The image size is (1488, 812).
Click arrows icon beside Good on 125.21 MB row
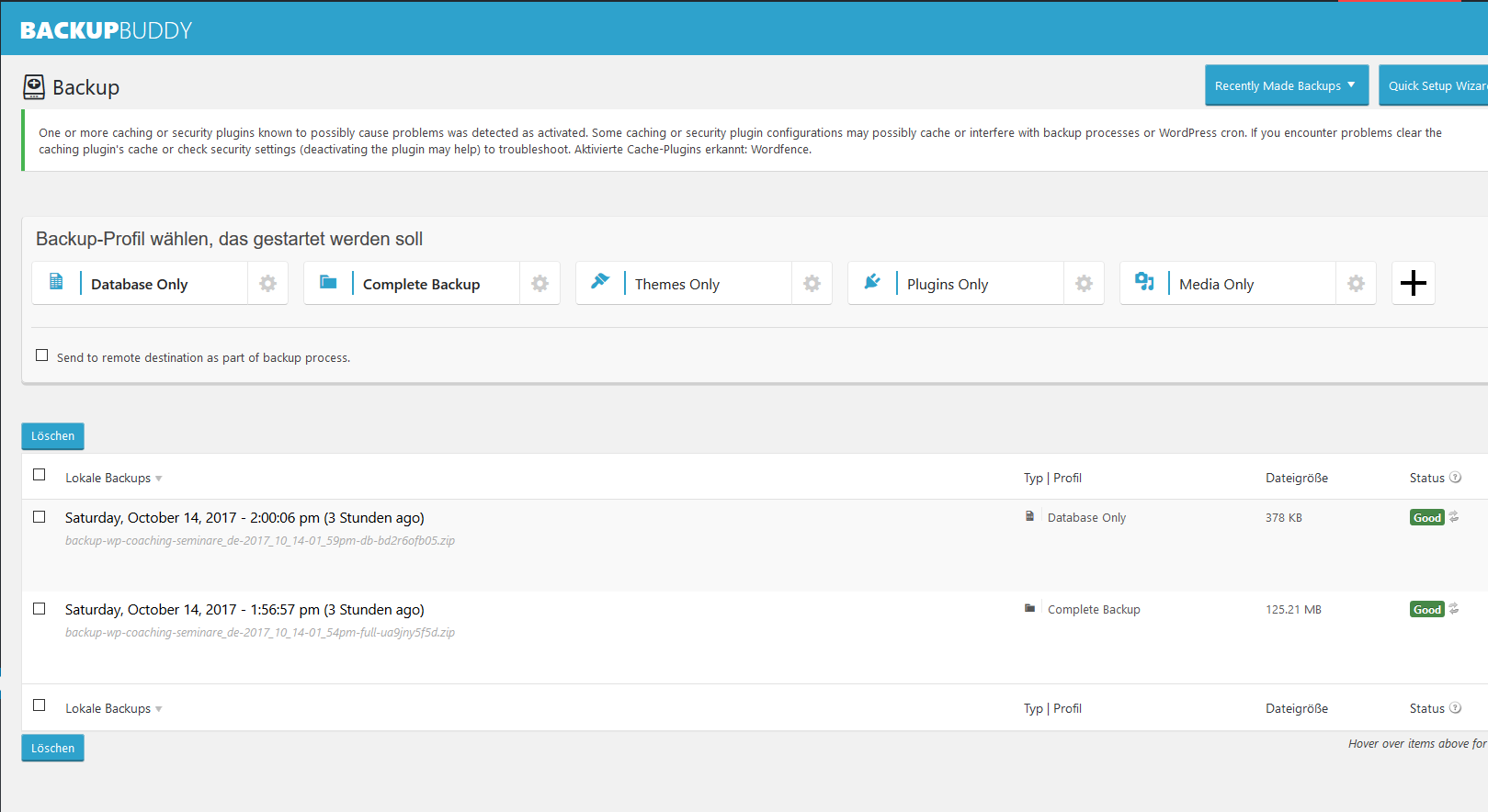click(1454, 608)
